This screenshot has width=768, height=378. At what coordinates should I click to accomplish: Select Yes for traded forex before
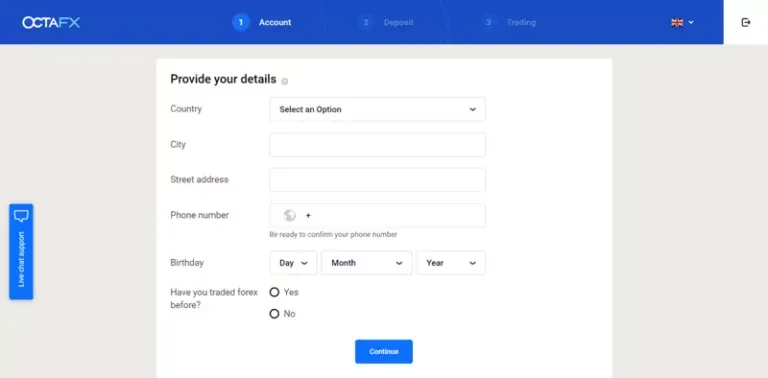point(274,292)
